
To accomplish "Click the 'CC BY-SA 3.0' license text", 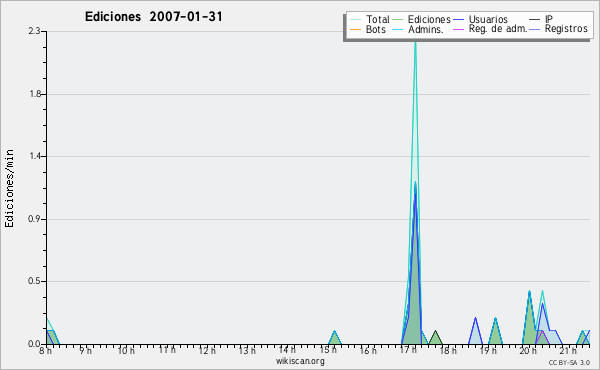I will tap(569, 362).
